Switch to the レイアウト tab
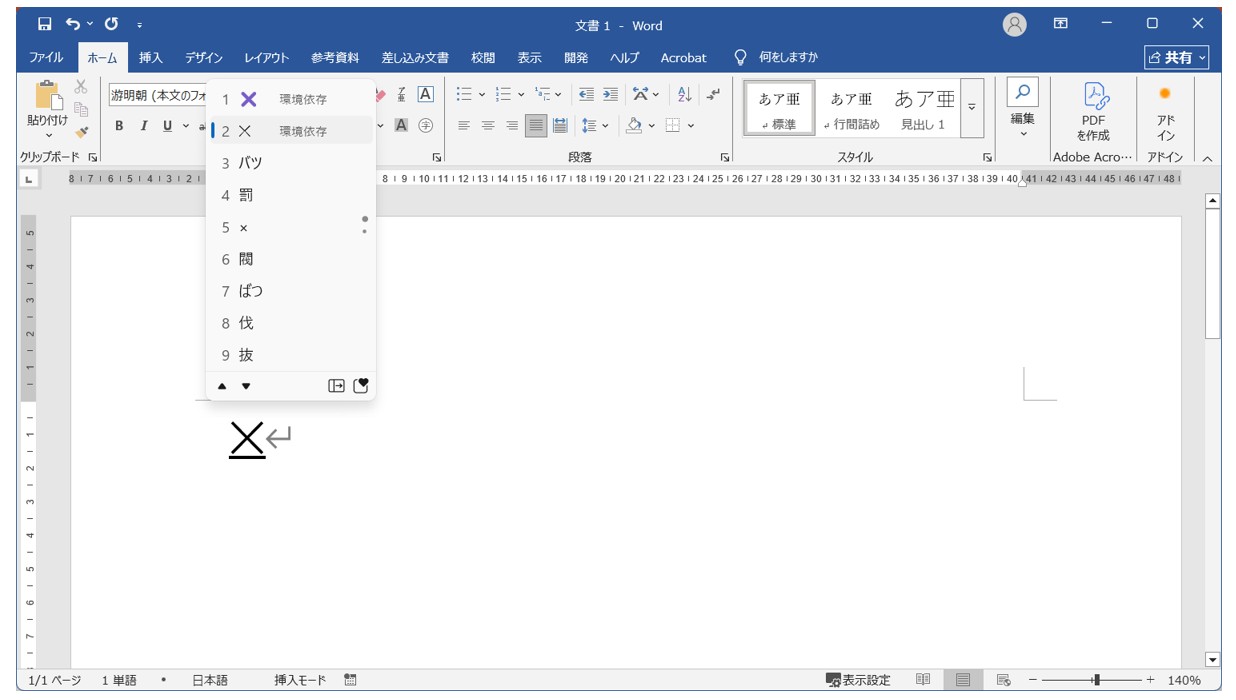This screenshot has width=1236, height=700. click(x=267, y=57)
